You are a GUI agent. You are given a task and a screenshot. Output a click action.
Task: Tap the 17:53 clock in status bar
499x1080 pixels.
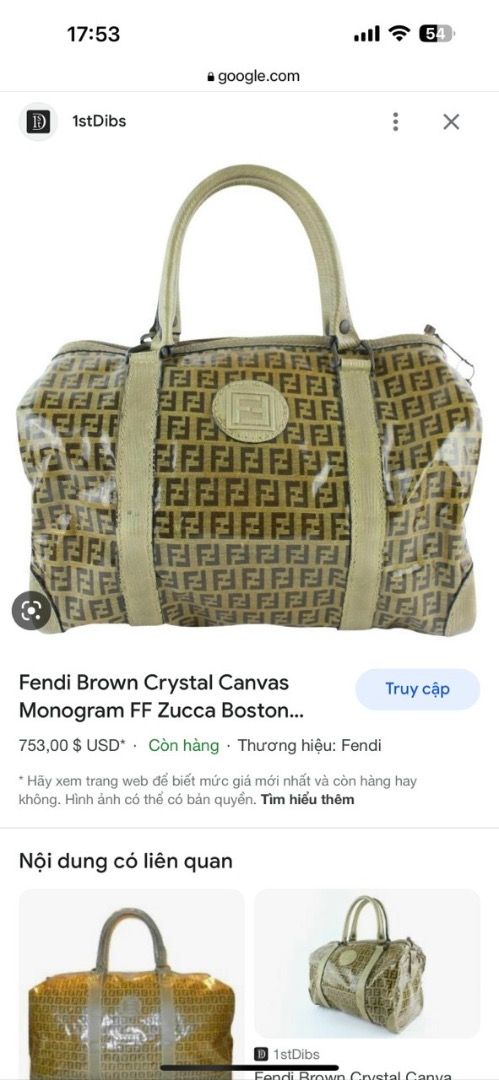point(93,34)
